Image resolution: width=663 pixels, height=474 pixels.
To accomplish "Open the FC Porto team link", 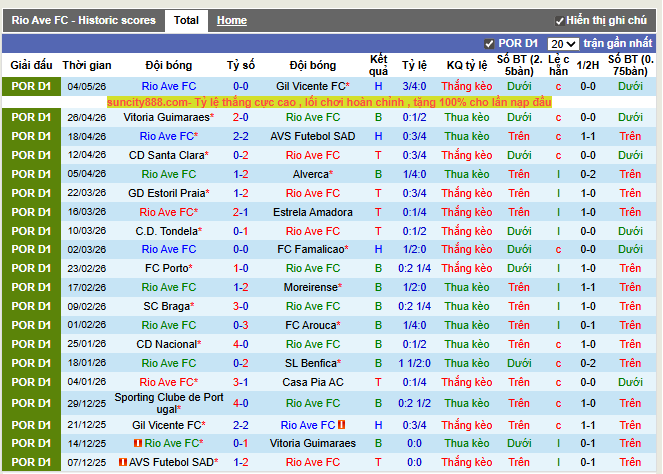I will click(167, 269).
